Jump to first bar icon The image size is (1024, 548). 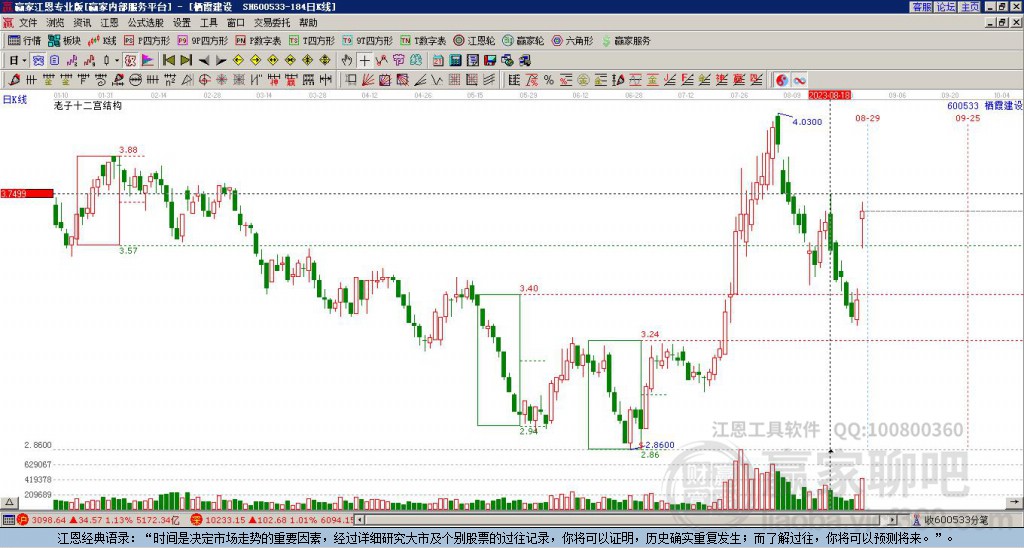(x=168, y=61)
